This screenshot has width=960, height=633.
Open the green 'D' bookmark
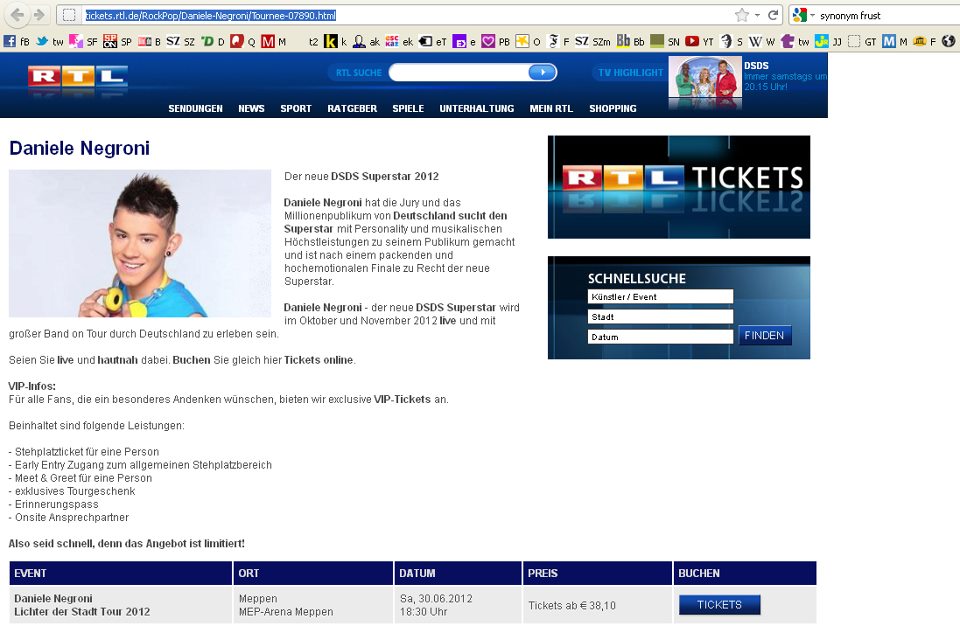(x=212, y=42)
